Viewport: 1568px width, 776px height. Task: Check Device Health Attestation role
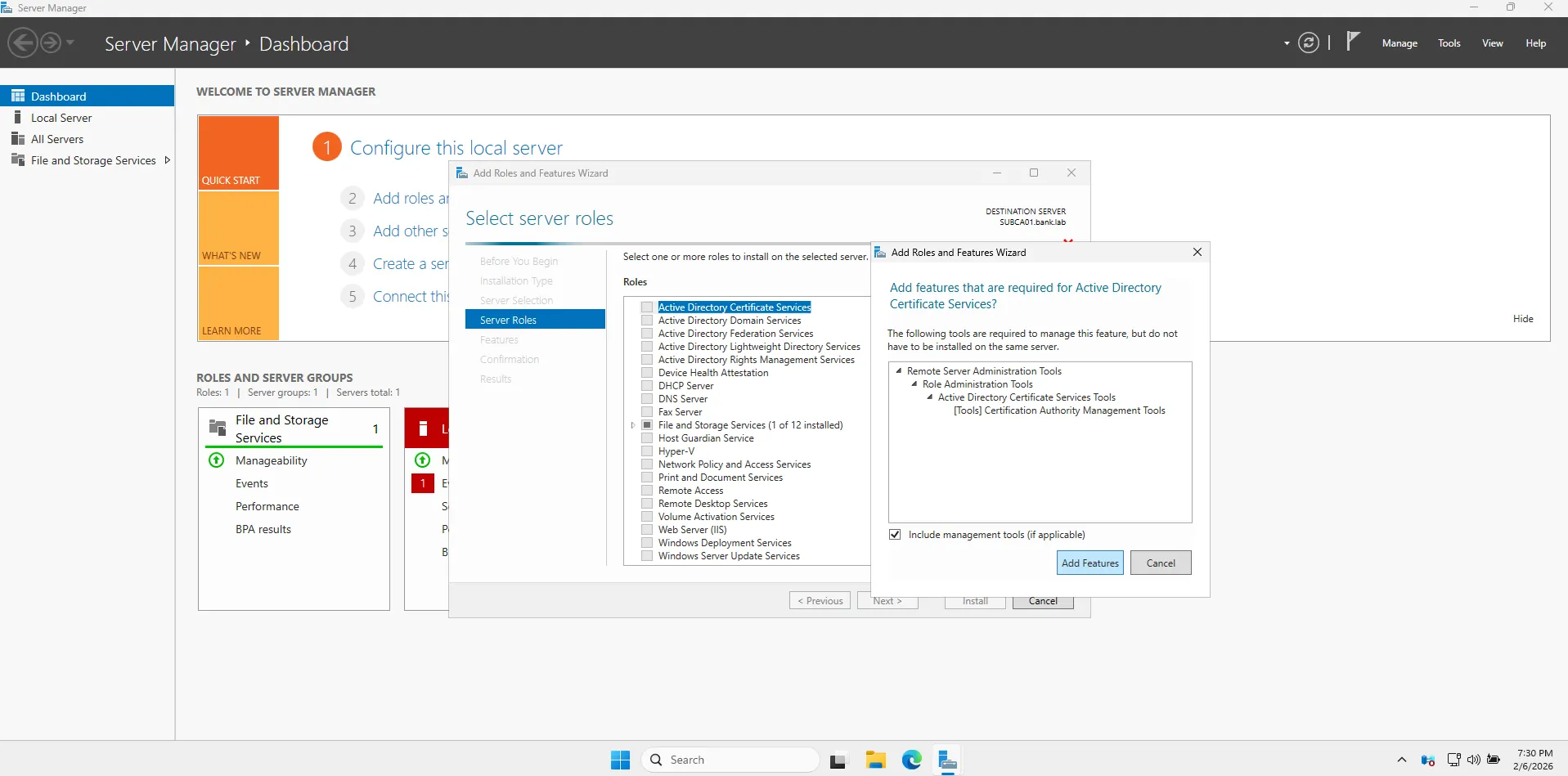click(647, 373)
